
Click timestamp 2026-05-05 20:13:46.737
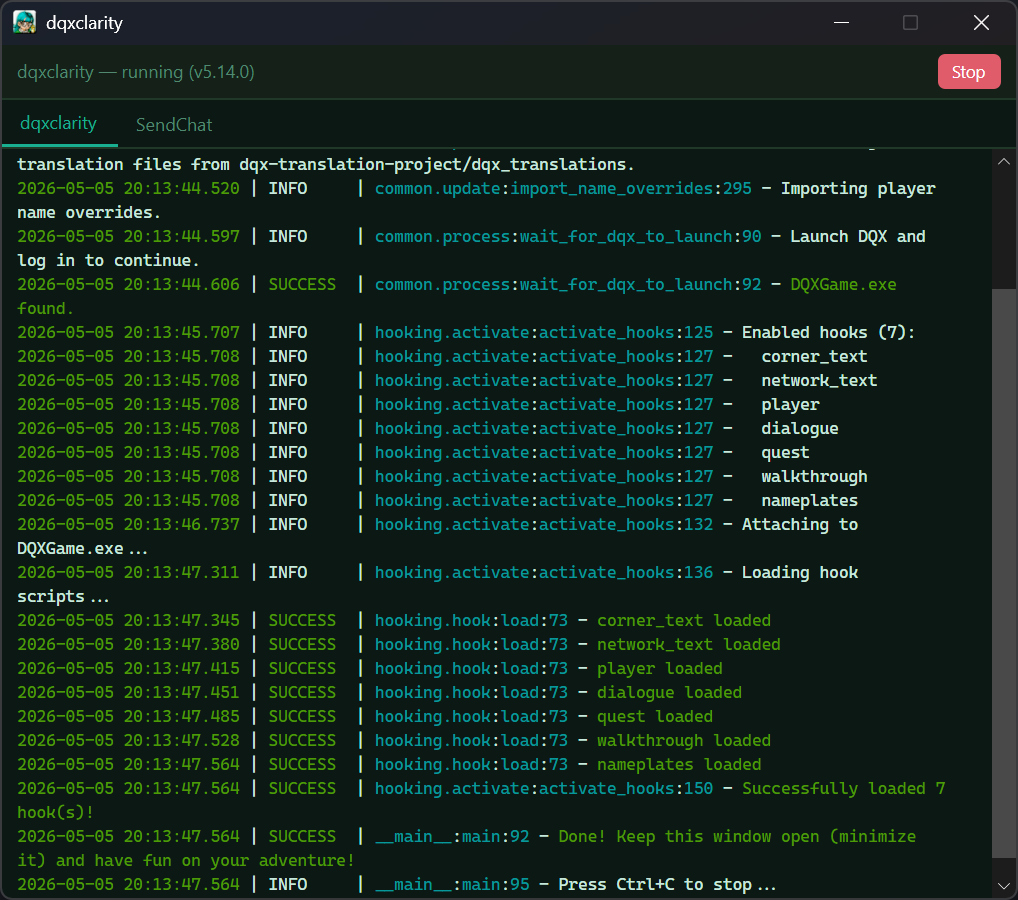point(129,525)
